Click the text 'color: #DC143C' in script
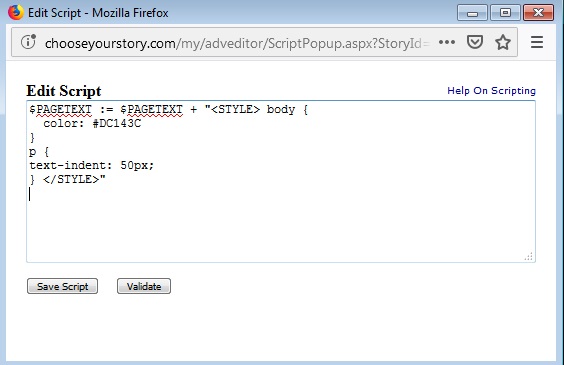Viewport: 564px width, 365px height. point(92,123)
